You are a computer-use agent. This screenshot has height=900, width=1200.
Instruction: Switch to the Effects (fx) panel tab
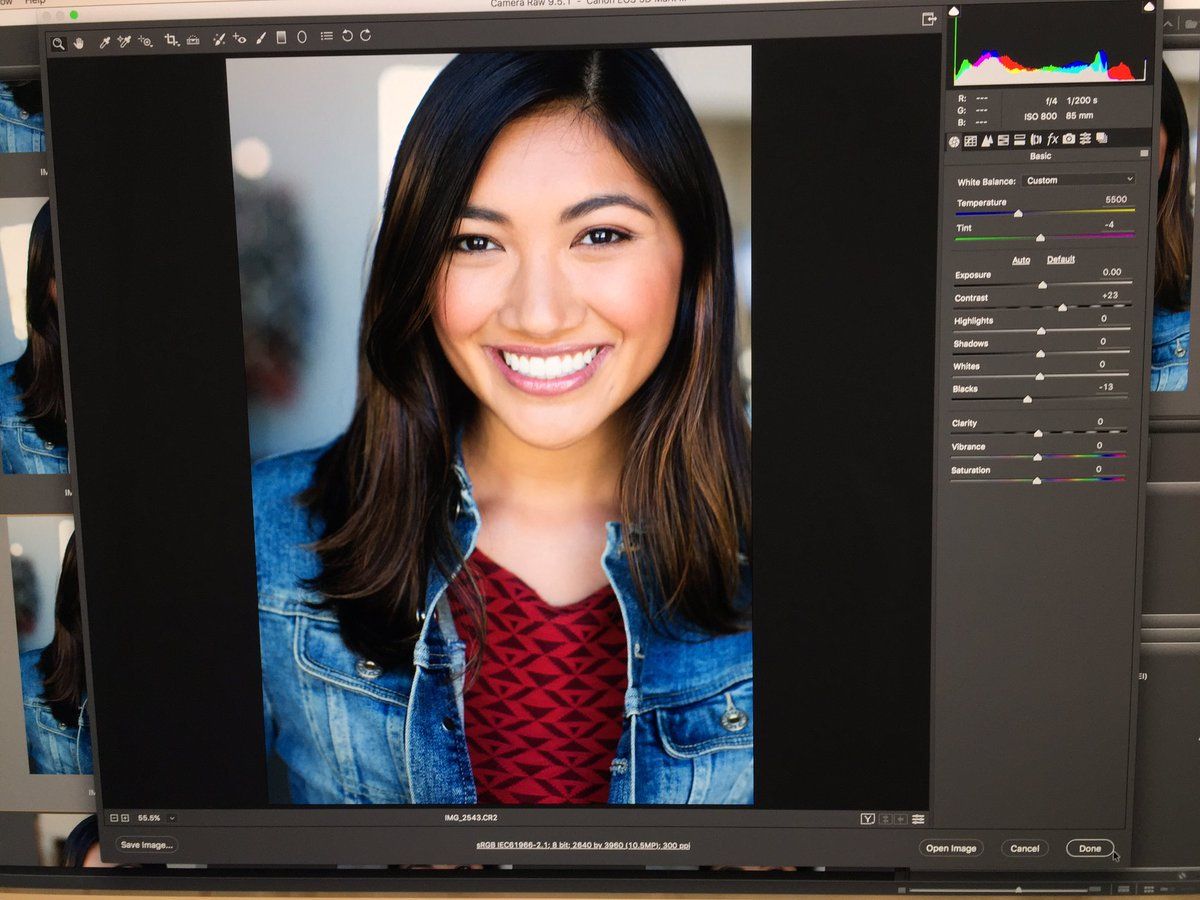click(x=1052, y=139)
